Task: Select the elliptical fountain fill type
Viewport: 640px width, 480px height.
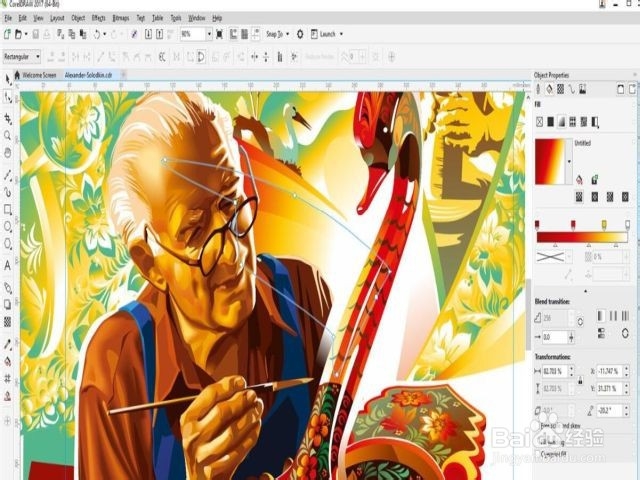Action: [595, 197]
